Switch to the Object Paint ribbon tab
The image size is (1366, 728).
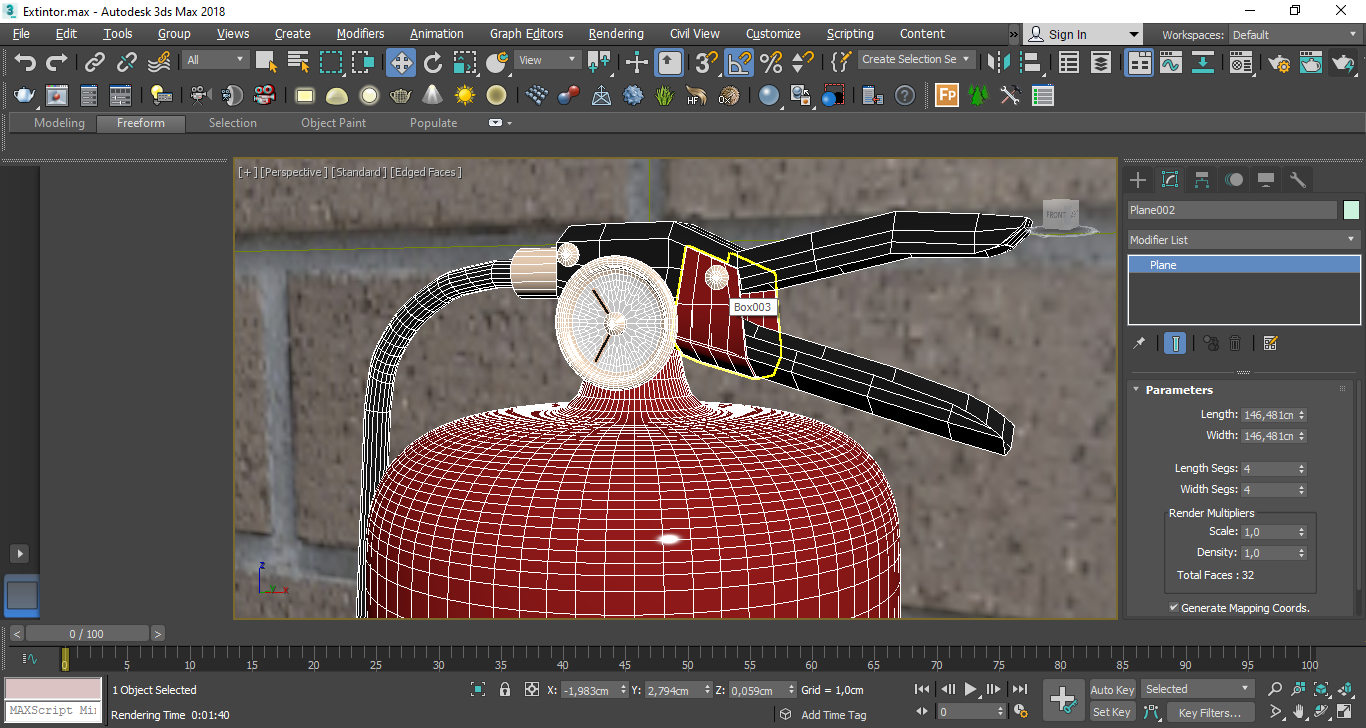coord(333,123)
